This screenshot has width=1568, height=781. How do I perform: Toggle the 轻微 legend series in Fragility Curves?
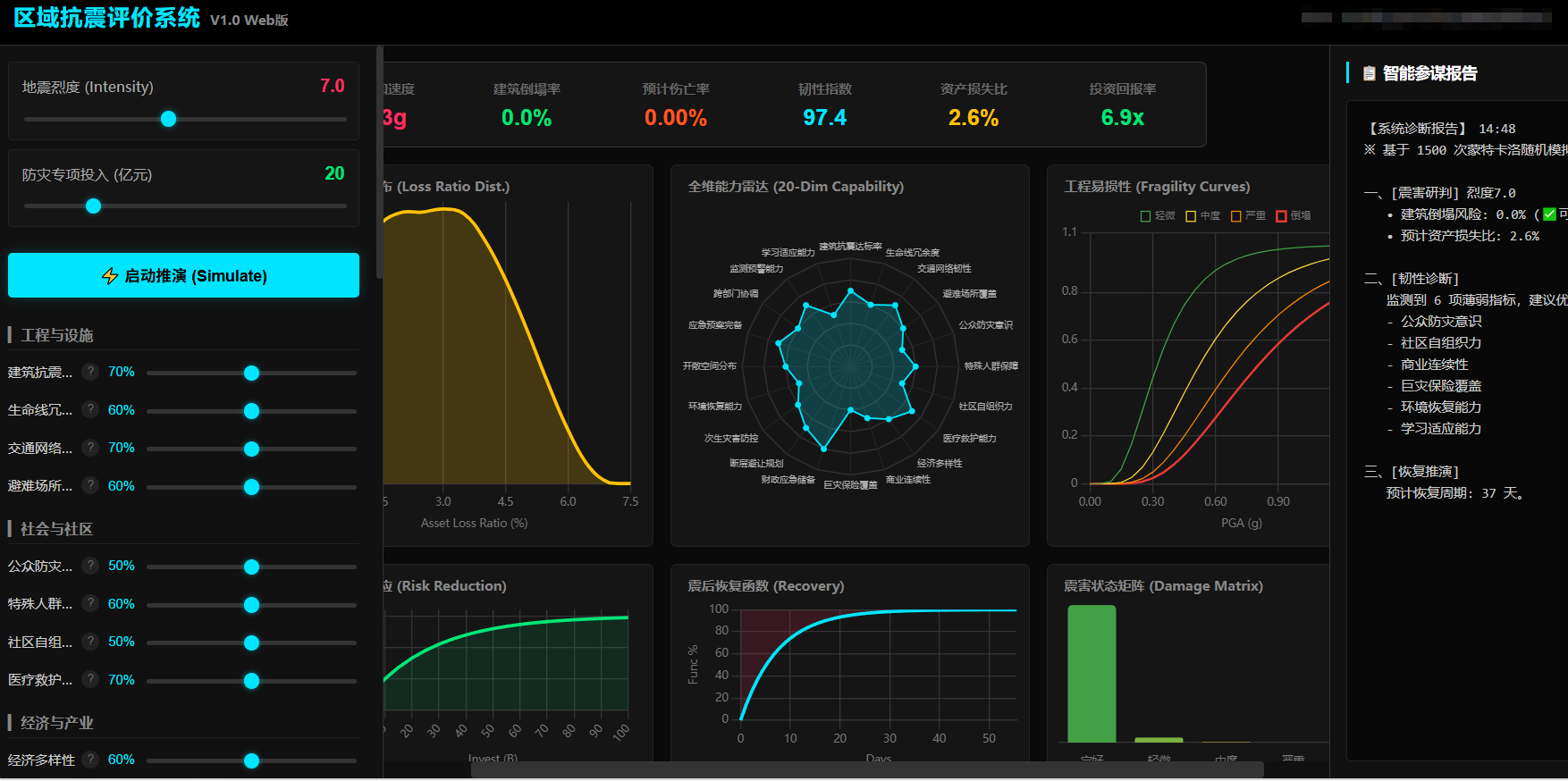pyautogui.click(x=1158, y=215)
